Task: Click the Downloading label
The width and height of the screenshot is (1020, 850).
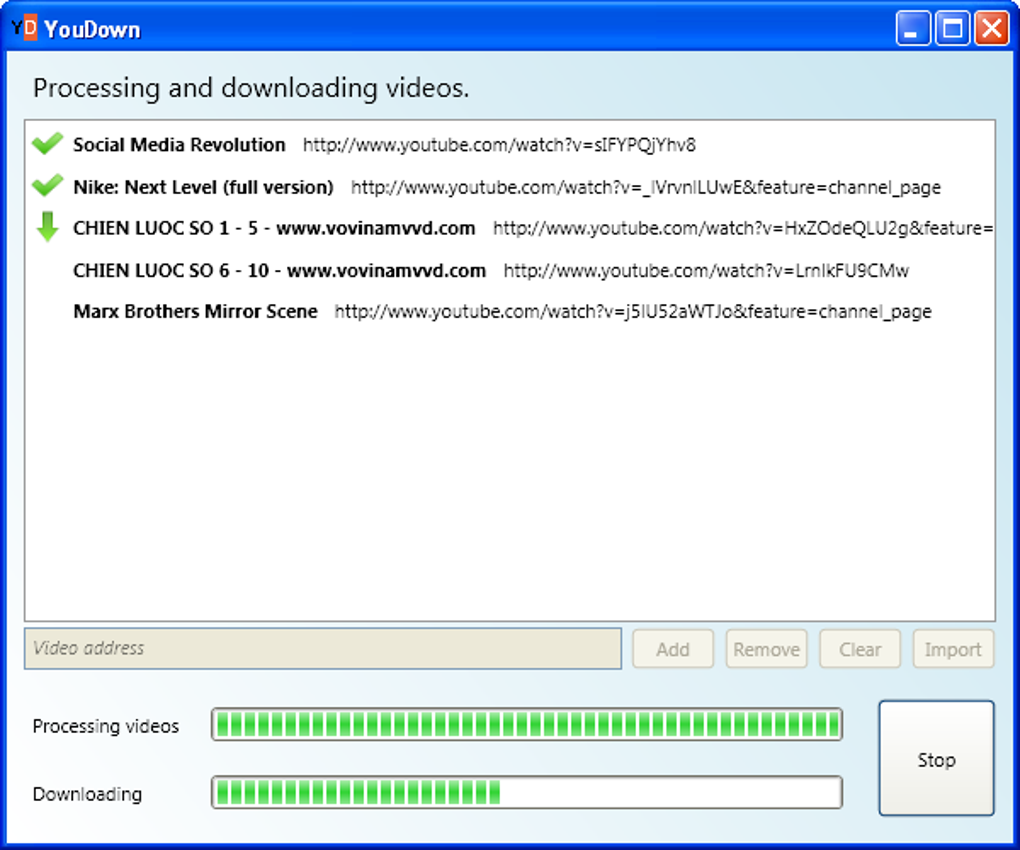Action: 87,794
